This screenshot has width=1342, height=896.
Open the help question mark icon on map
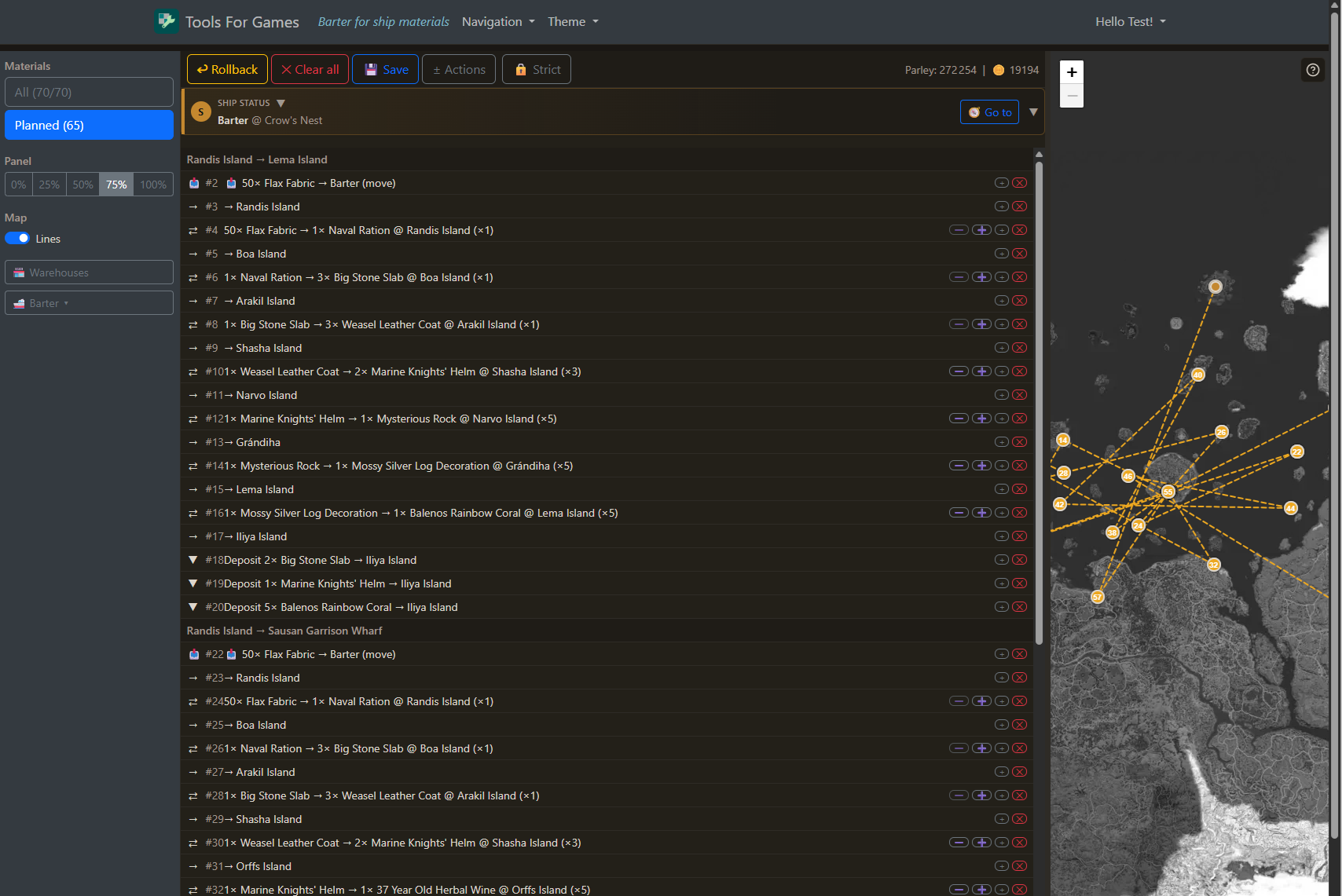(1313, 70)
